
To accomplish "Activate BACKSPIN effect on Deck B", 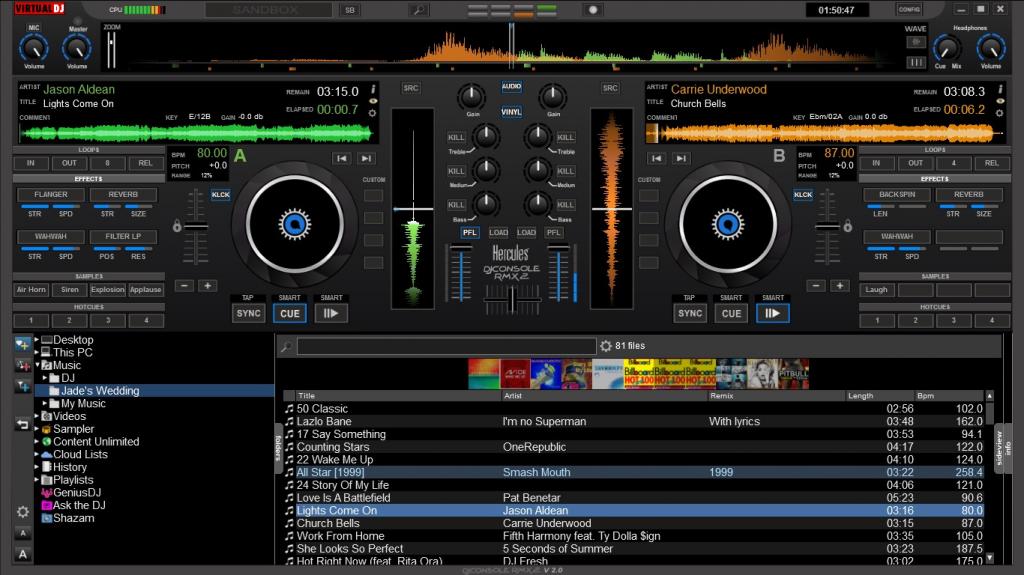I will click(897, 195).
